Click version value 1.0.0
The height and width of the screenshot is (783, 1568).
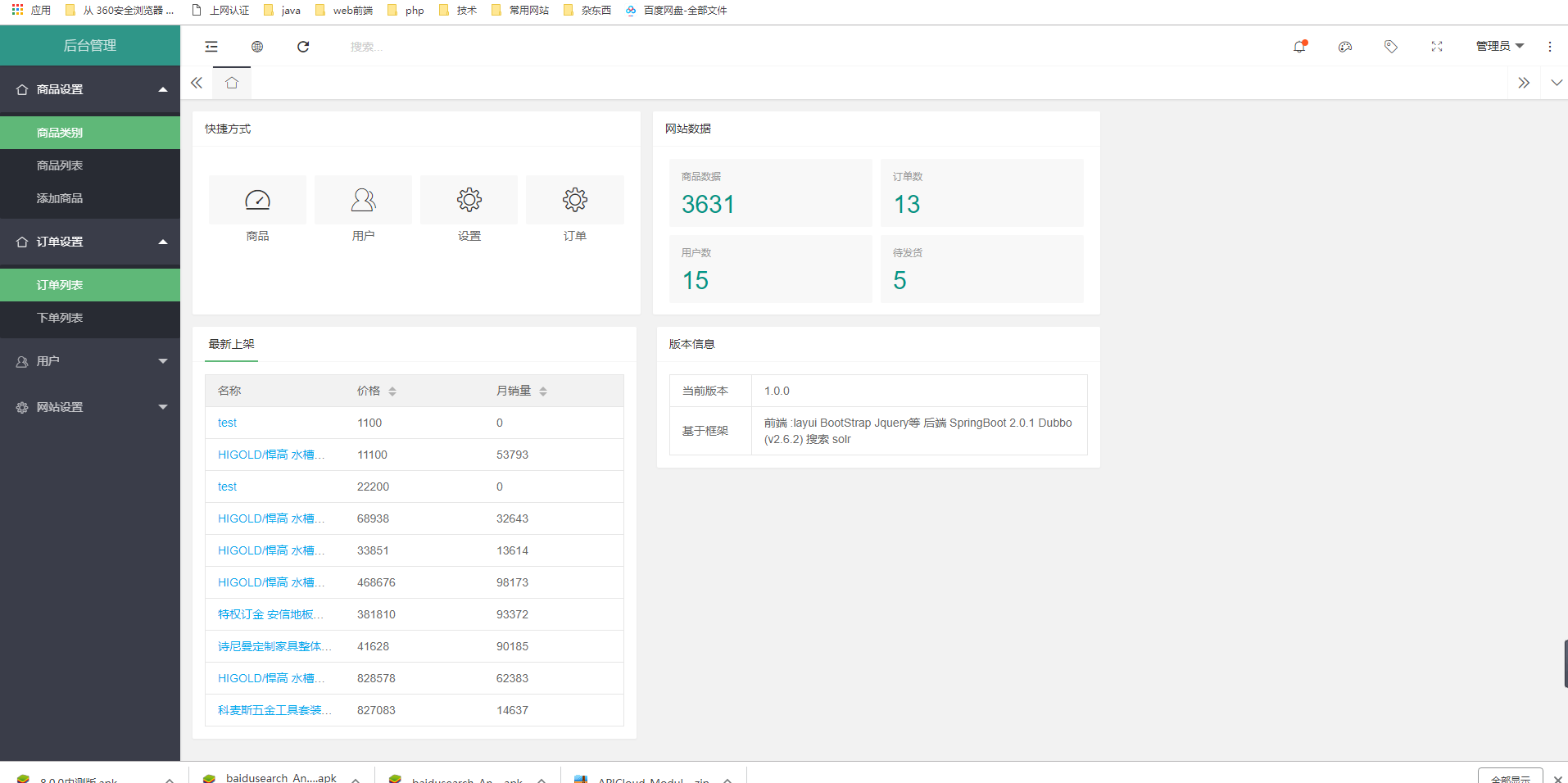pyautogui.click(x=777, y=391)
